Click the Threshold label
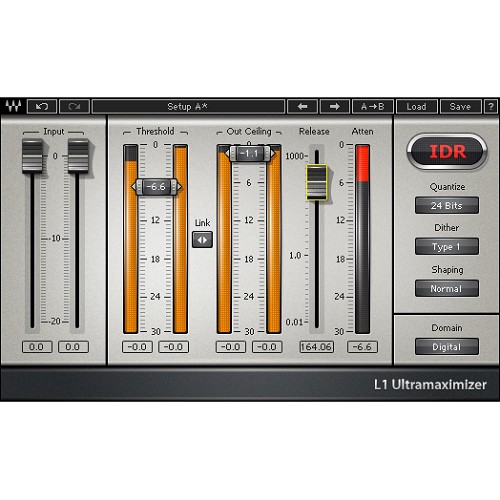500x500 pixels. pos(155,131)
